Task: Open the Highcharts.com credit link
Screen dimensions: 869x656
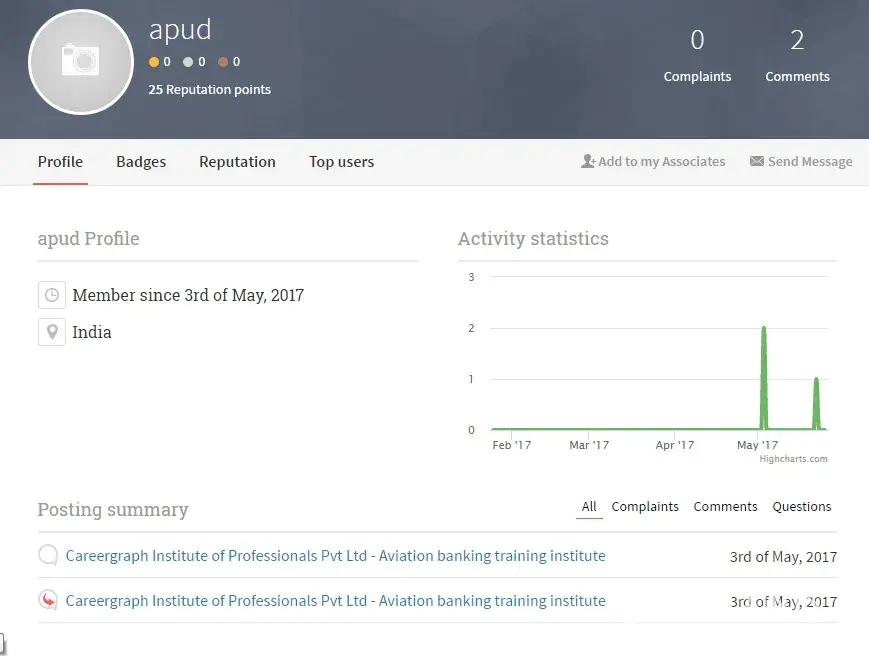Action: click(x=793, y=459)
